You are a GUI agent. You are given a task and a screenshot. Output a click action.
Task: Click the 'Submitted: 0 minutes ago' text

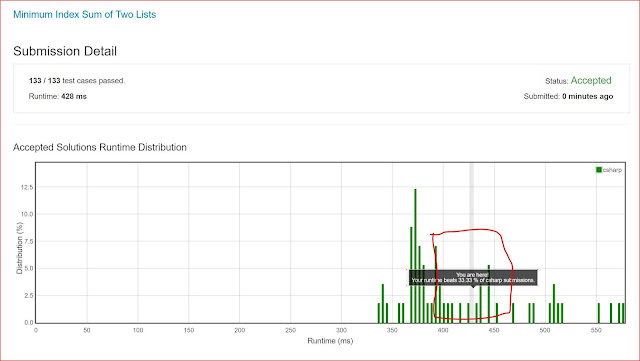[x=568, y=96]
